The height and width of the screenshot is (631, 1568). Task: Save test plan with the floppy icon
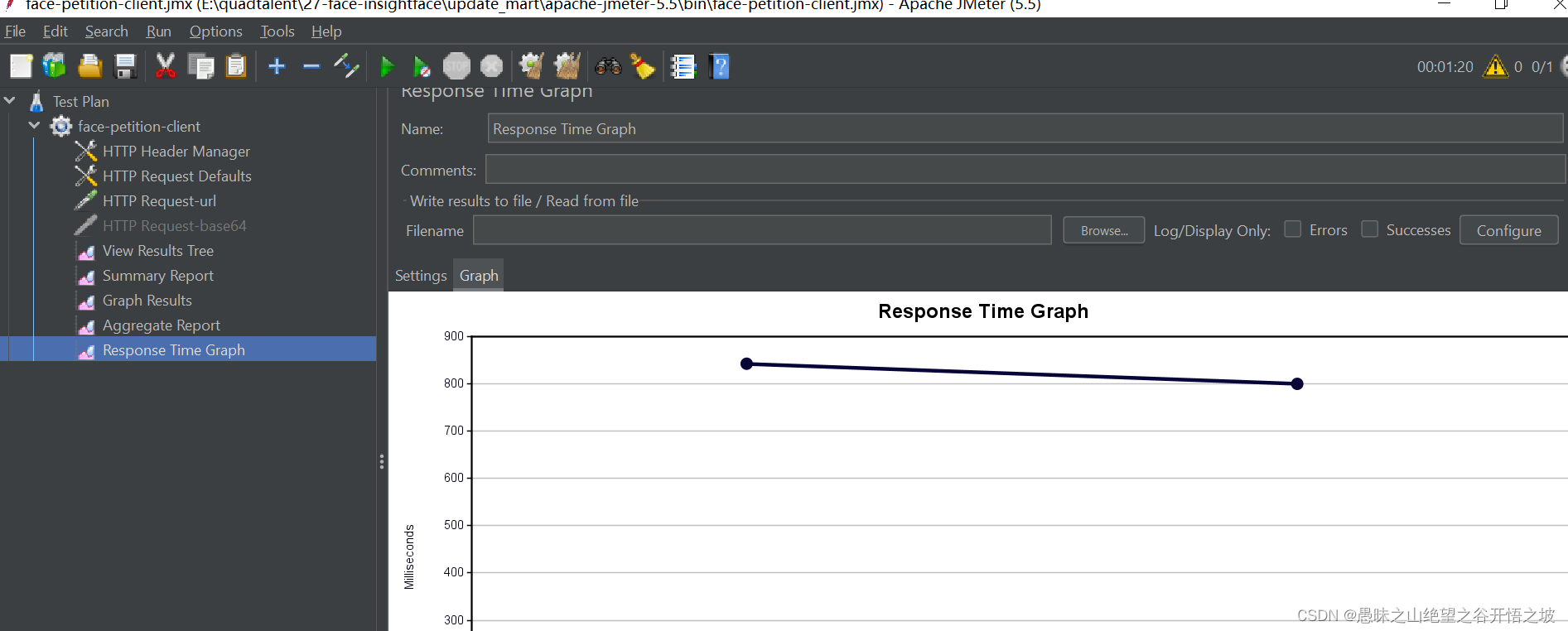[125, 66]
